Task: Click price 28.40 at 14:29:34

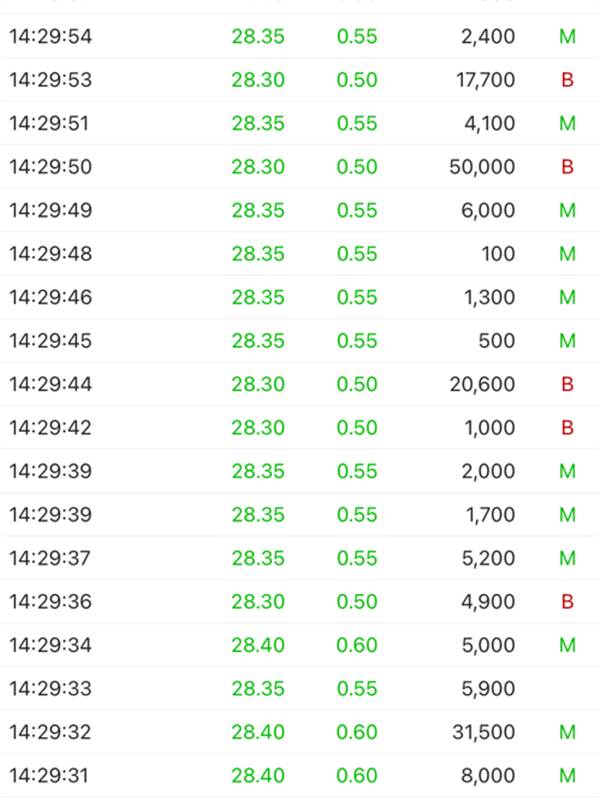Action: [x=258, y=645]
